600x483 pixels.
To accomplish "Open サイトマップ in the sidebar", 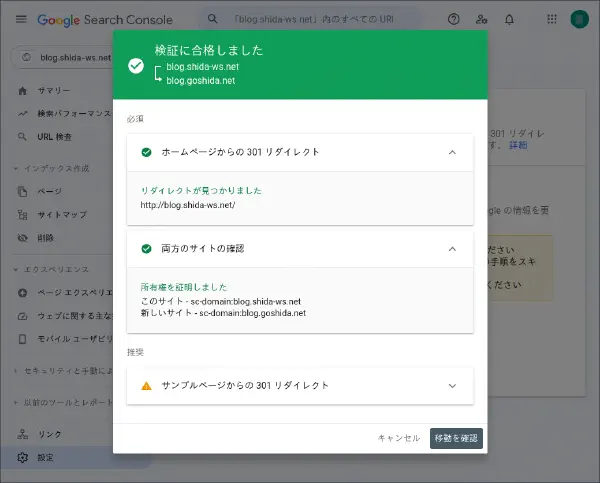I will pyautogui.click(x=62, y=215).
